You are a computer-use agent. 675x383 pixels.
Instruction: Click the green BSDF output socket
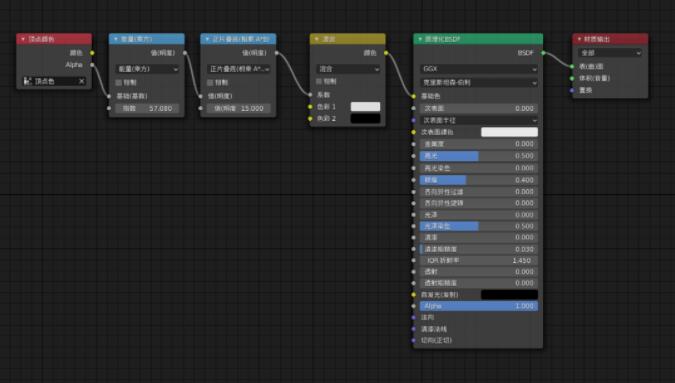[x=543, y=53]
